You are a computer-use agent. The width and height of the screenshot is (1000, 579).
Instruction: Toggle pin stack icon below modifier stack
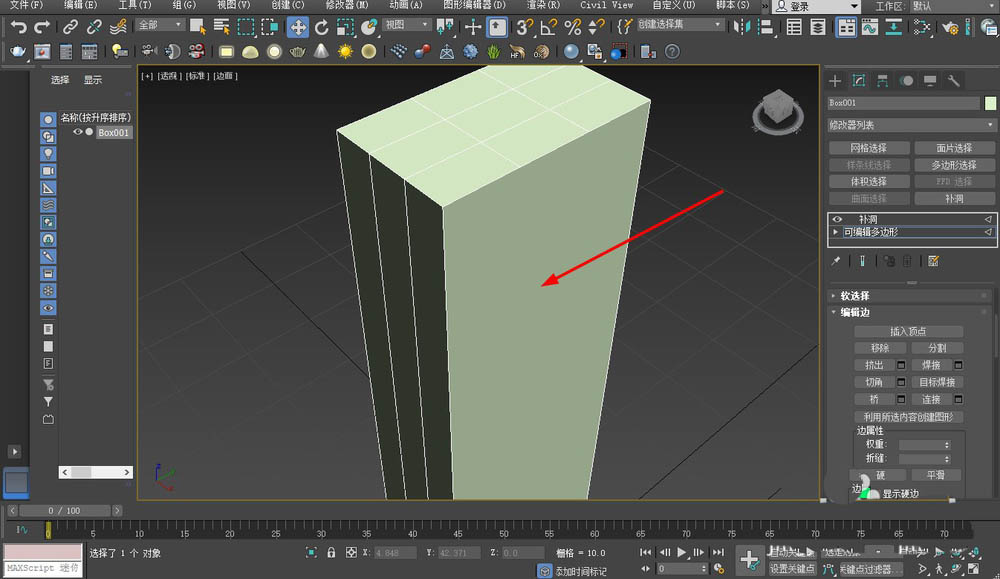click(x=836, y=261)
